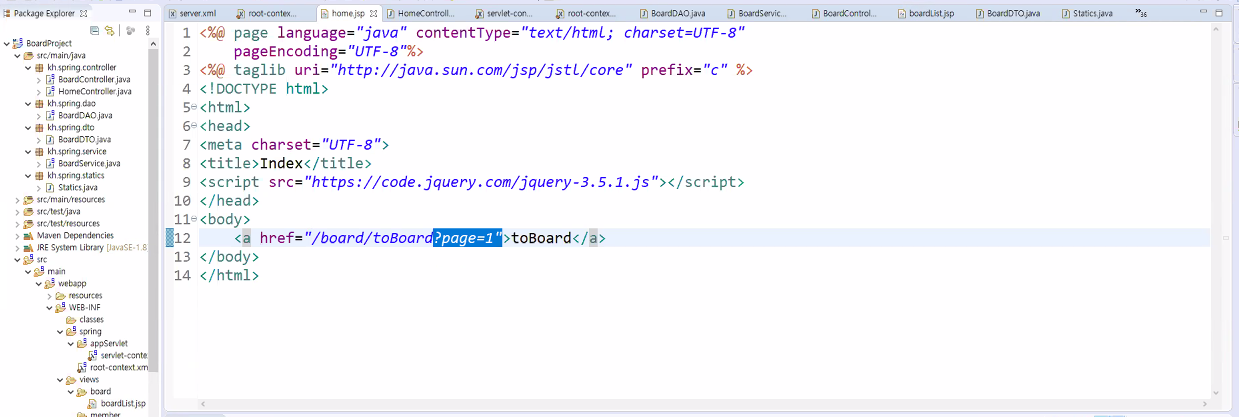Show hidden editor tabs list (»36)

pos(1140,13)
